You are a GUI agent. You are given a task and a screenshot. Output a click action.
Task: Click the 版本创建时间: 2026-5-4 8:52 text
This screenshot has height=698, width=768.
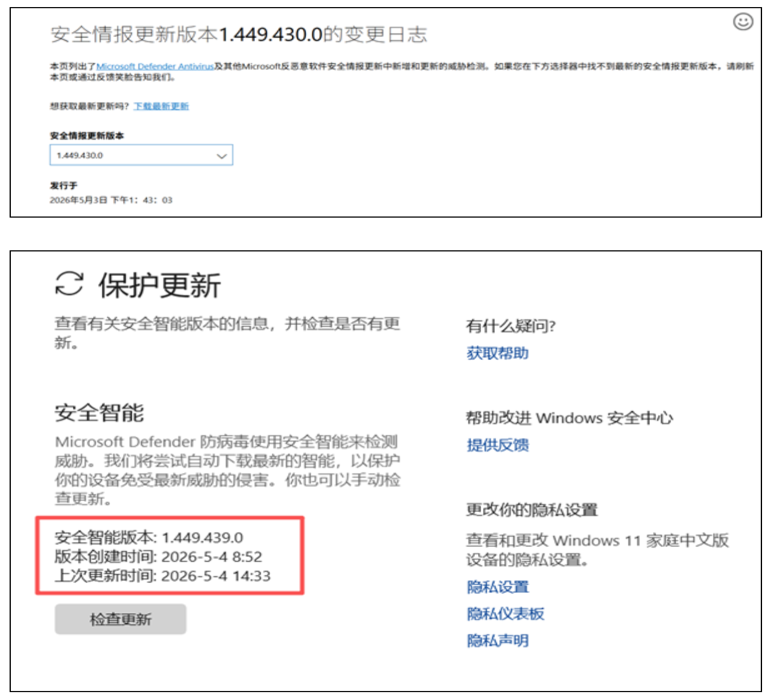(x=158, y=557)
